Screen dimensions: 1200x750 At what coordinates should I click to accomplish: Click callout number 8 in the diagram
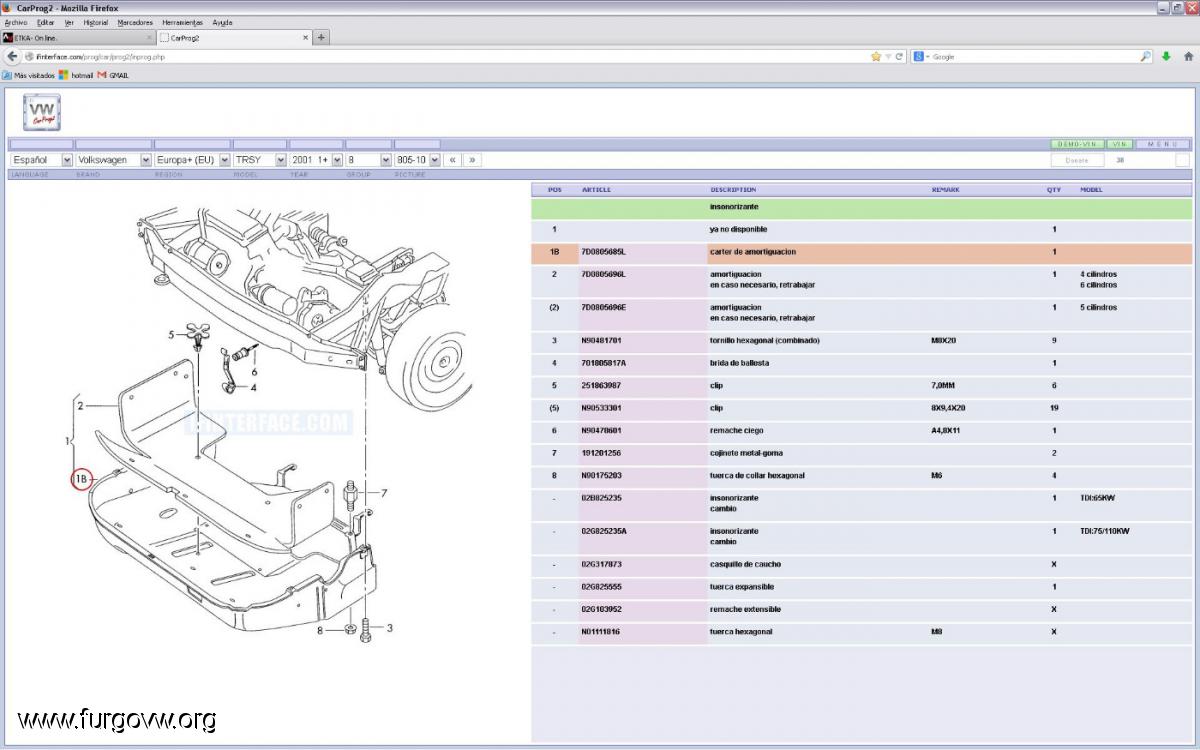coord(320,630)
